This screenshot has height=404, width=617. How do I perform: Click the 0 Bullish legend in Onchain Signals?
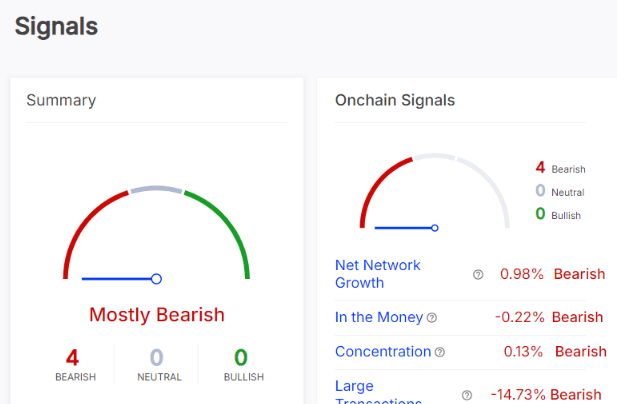point(558,214)
